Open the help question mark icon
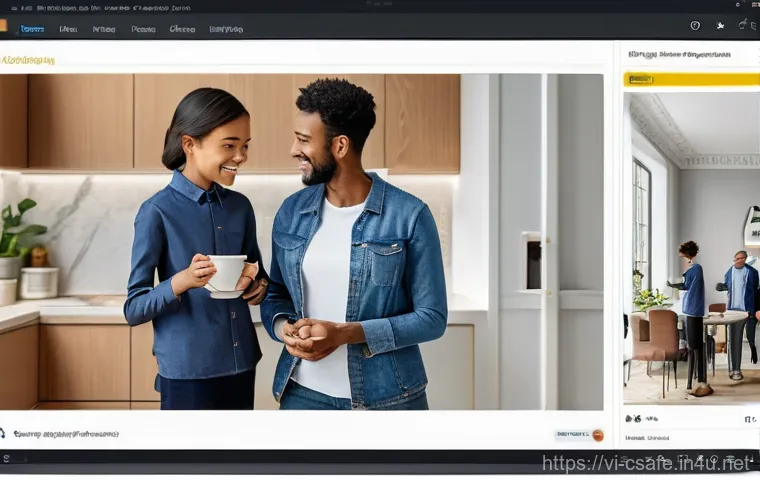 click(695, 26)
